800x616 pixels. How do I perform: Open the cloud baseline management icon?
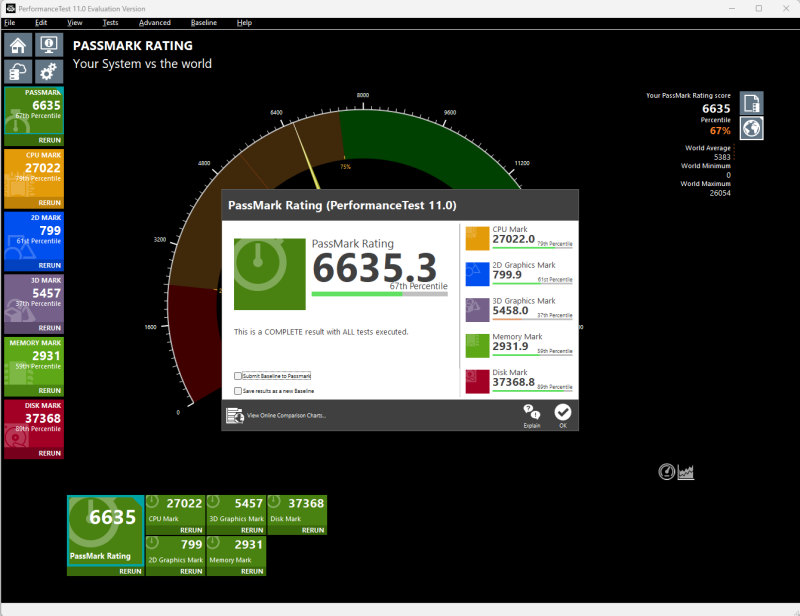[x=18, y=71]
